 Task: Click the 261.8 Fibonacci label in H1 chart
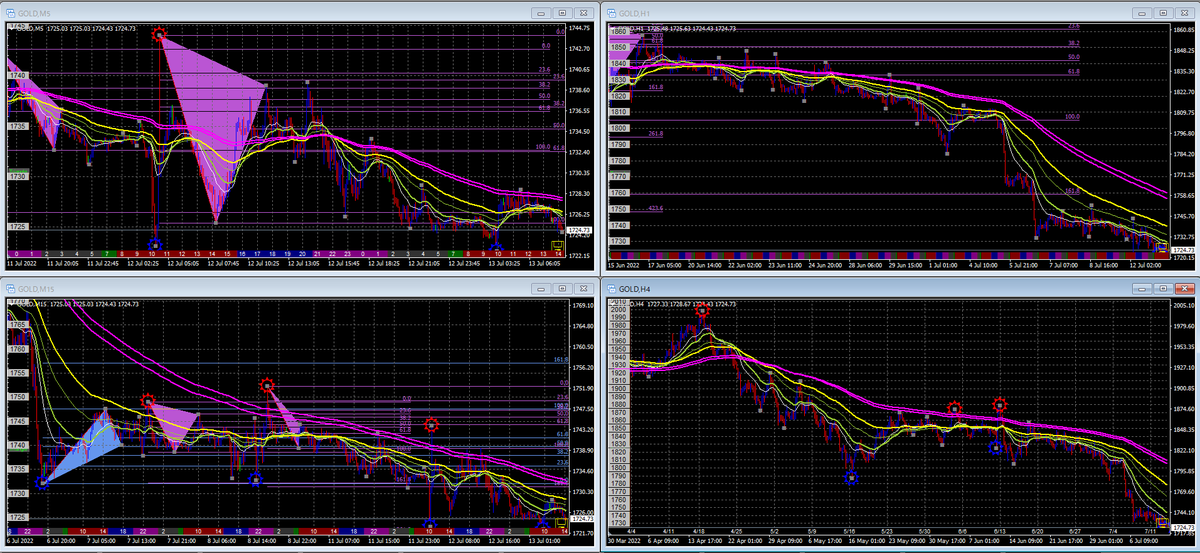pos(656,133)
